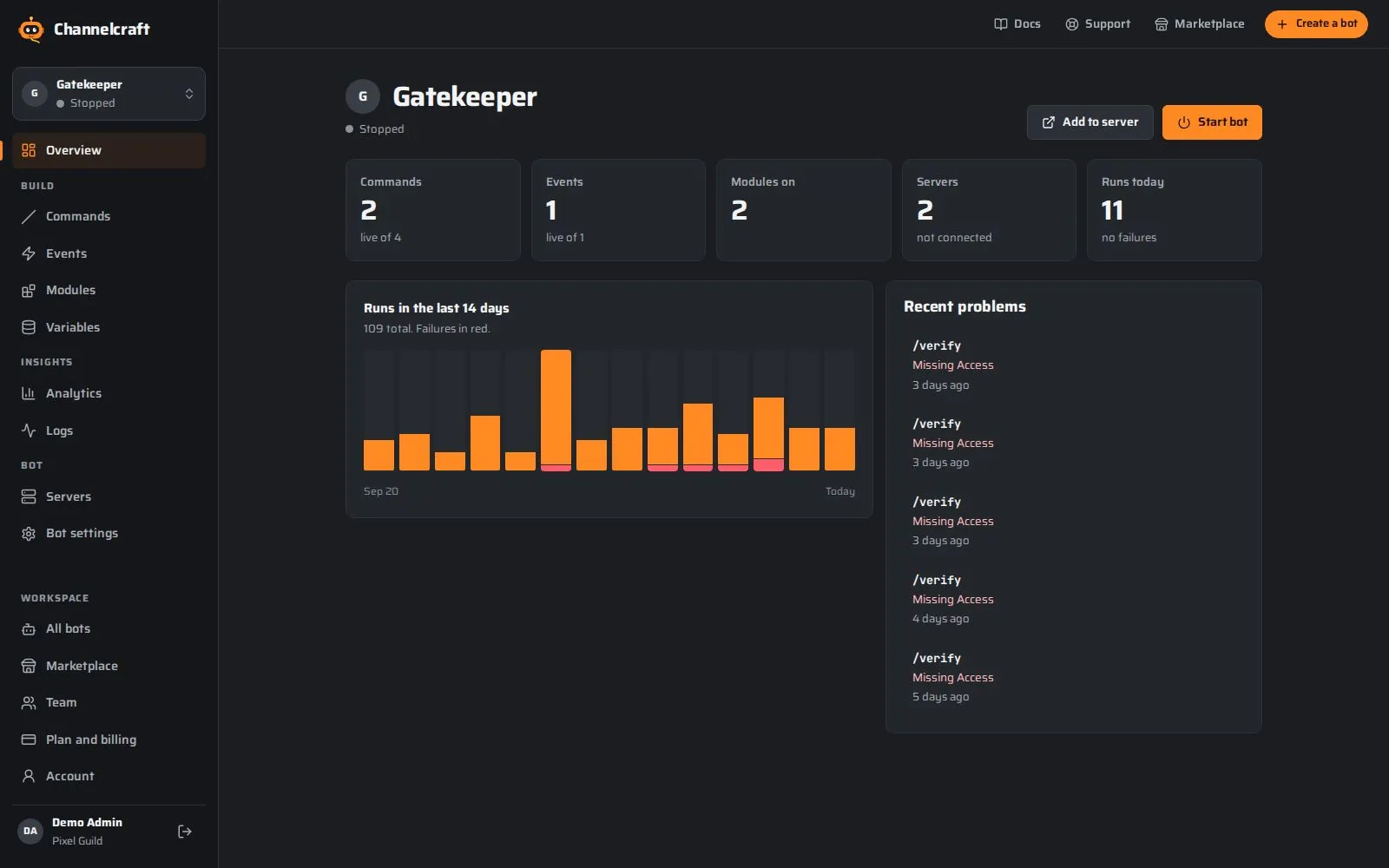Click the Account person icon
The width and height of the screenshot is (1389, 868).
29,776
